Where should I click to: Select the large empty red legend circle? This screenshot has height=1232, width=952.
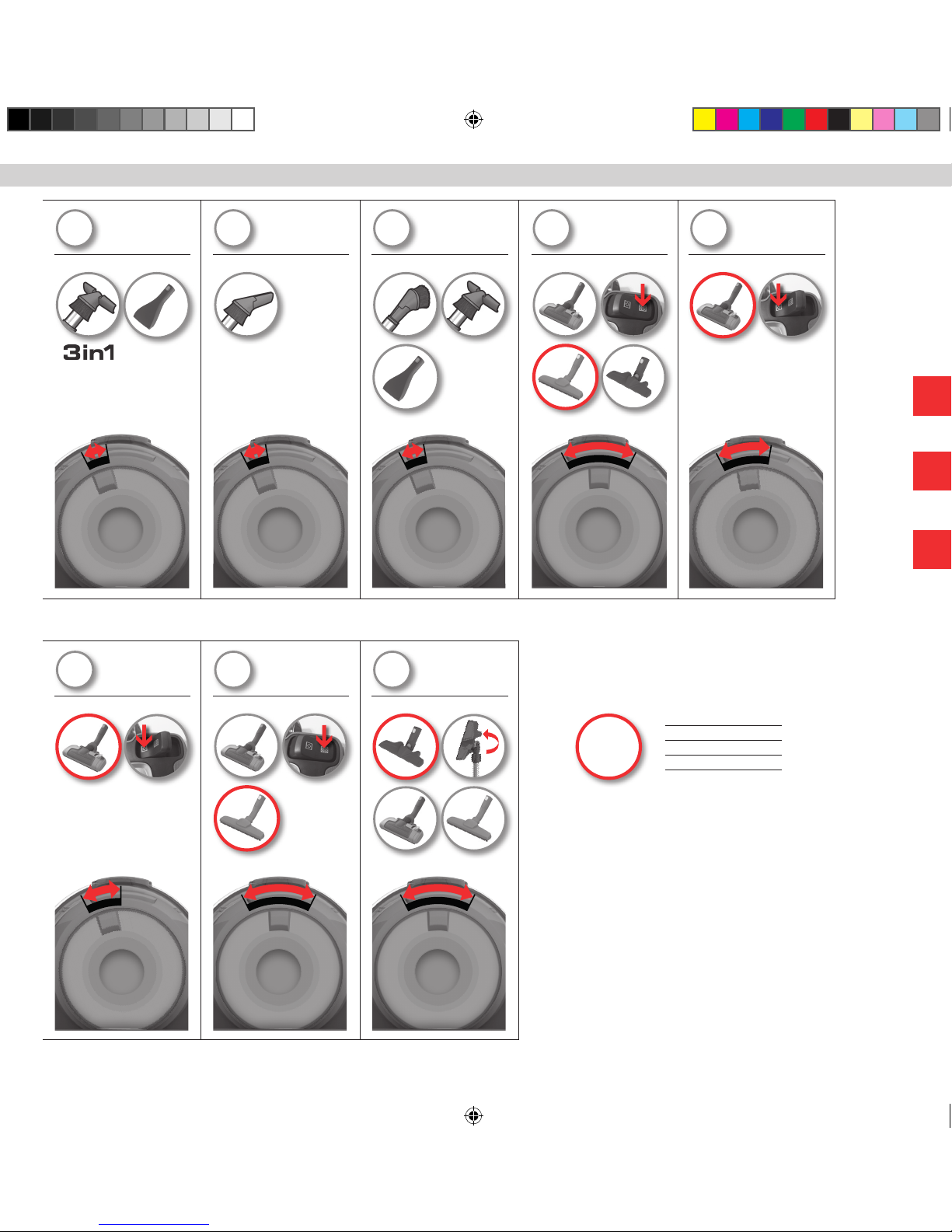[x=609, y=746]
